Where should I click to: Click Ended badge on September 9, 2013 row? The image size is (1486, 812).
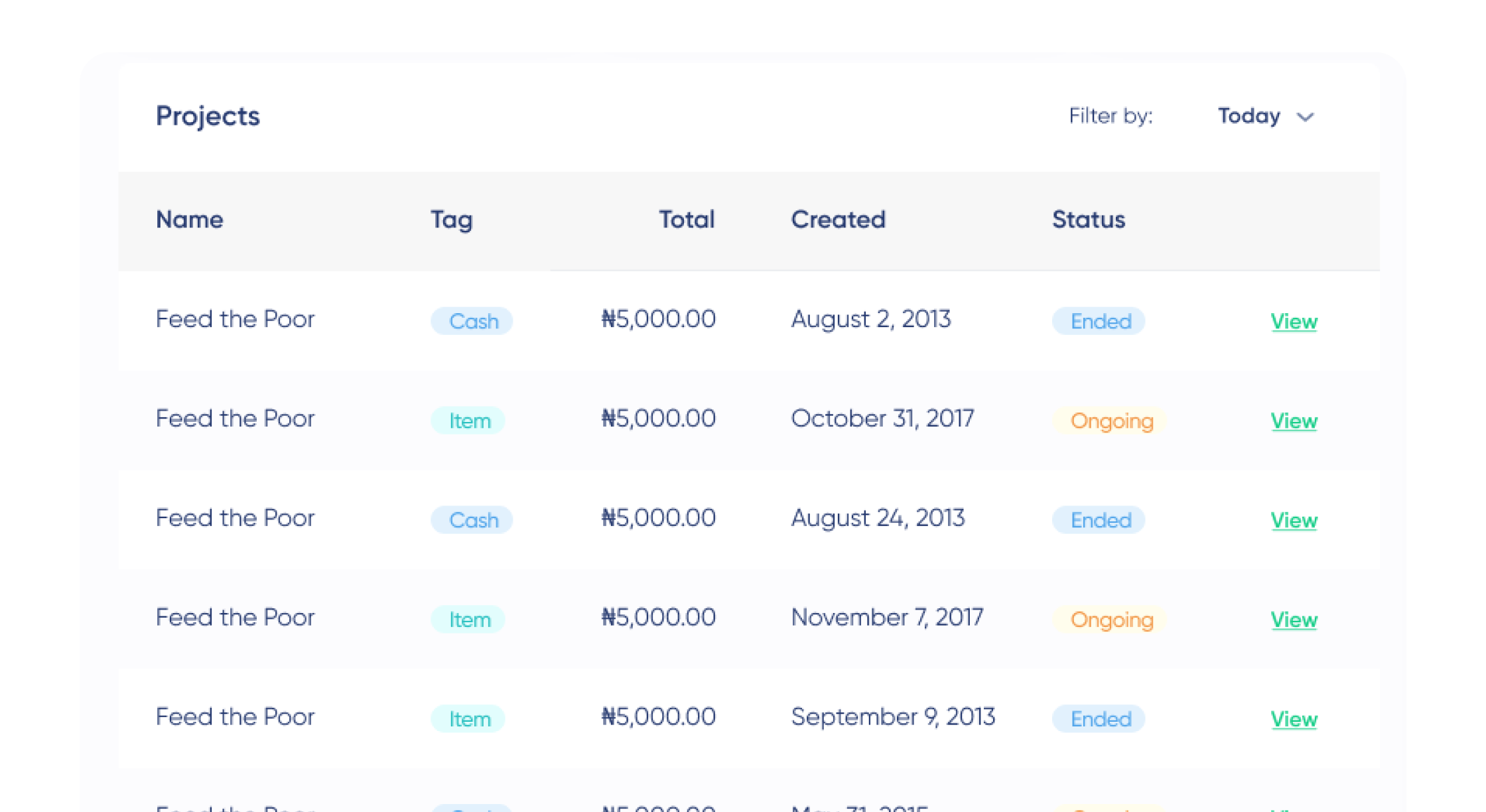1099,719
